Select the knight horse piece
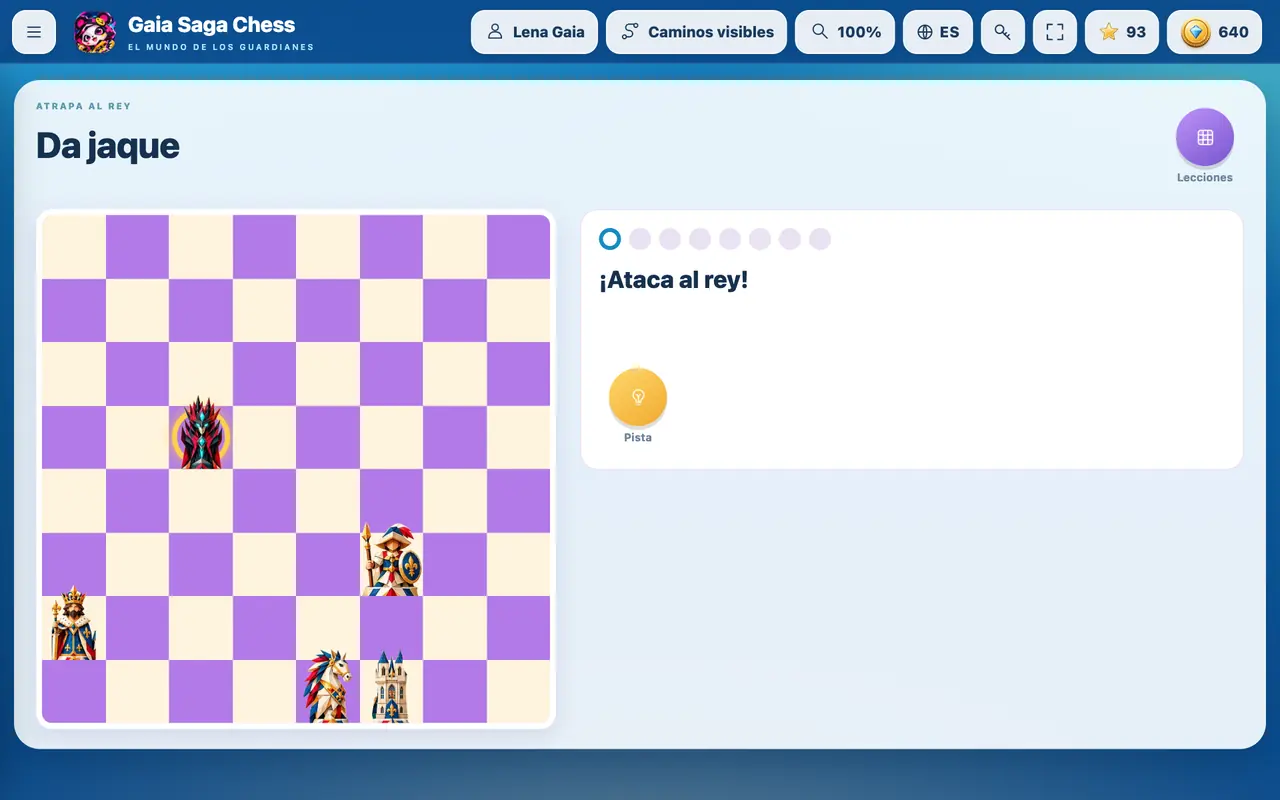1280x800 pixels. 329,686
